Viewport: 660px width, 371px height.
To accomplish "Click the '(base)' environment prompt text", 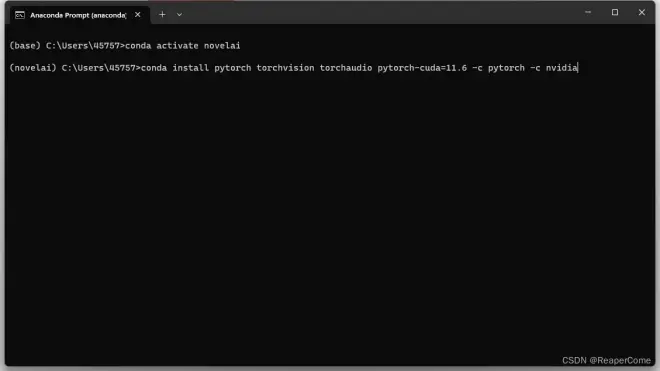I will point(25,45).
